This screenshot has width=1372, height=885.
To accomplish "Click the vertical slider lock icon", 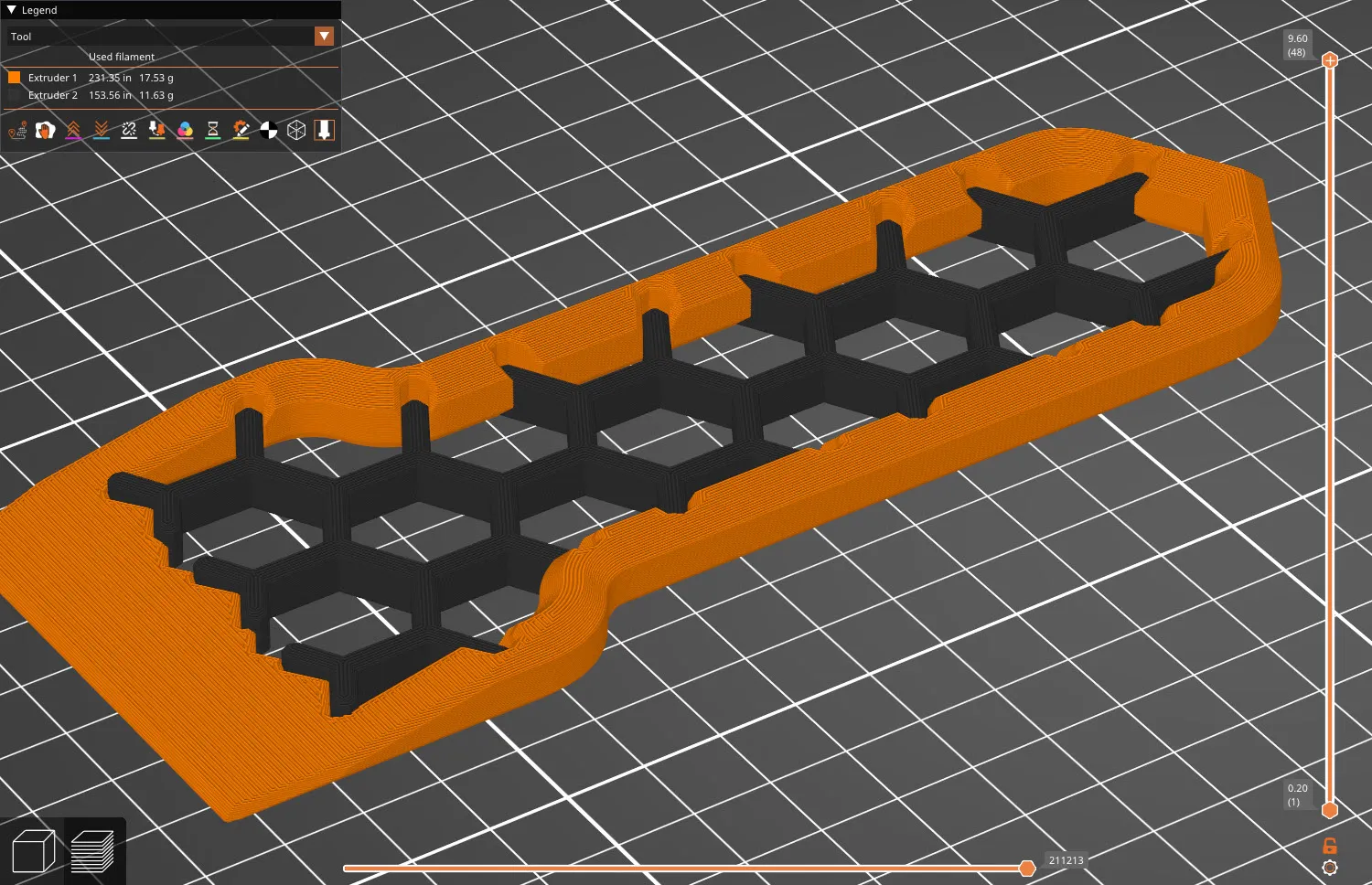I will (x=1330, y=846).
